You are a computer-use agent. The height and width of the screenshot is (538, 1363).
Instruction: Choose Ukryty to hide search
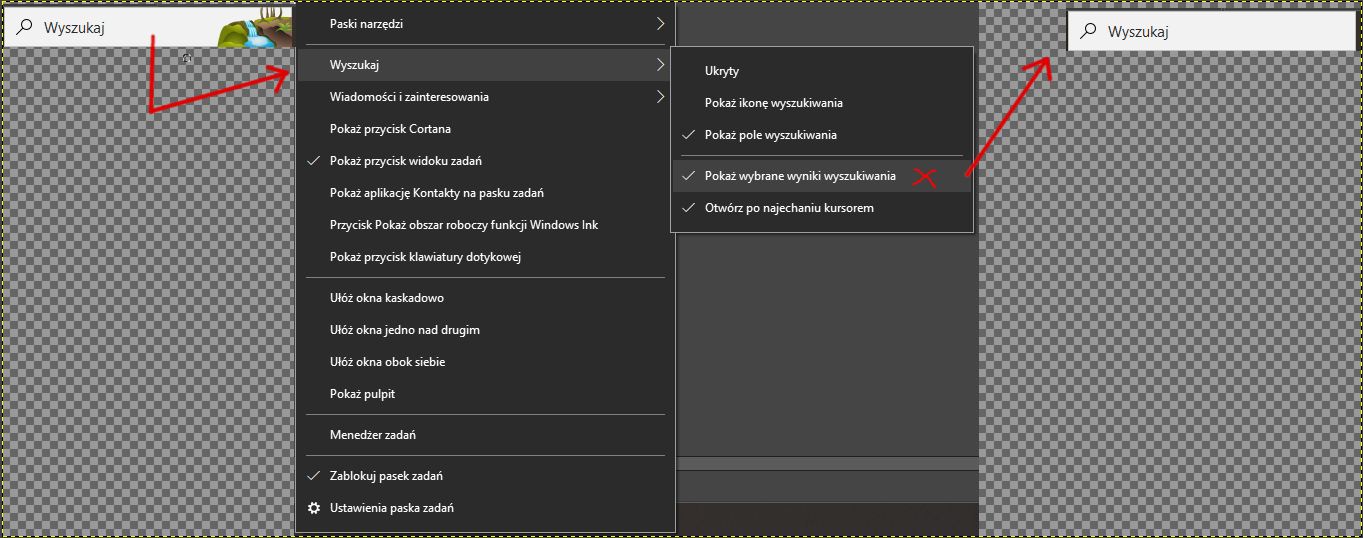pyautogui.click(x=721, y=71)
